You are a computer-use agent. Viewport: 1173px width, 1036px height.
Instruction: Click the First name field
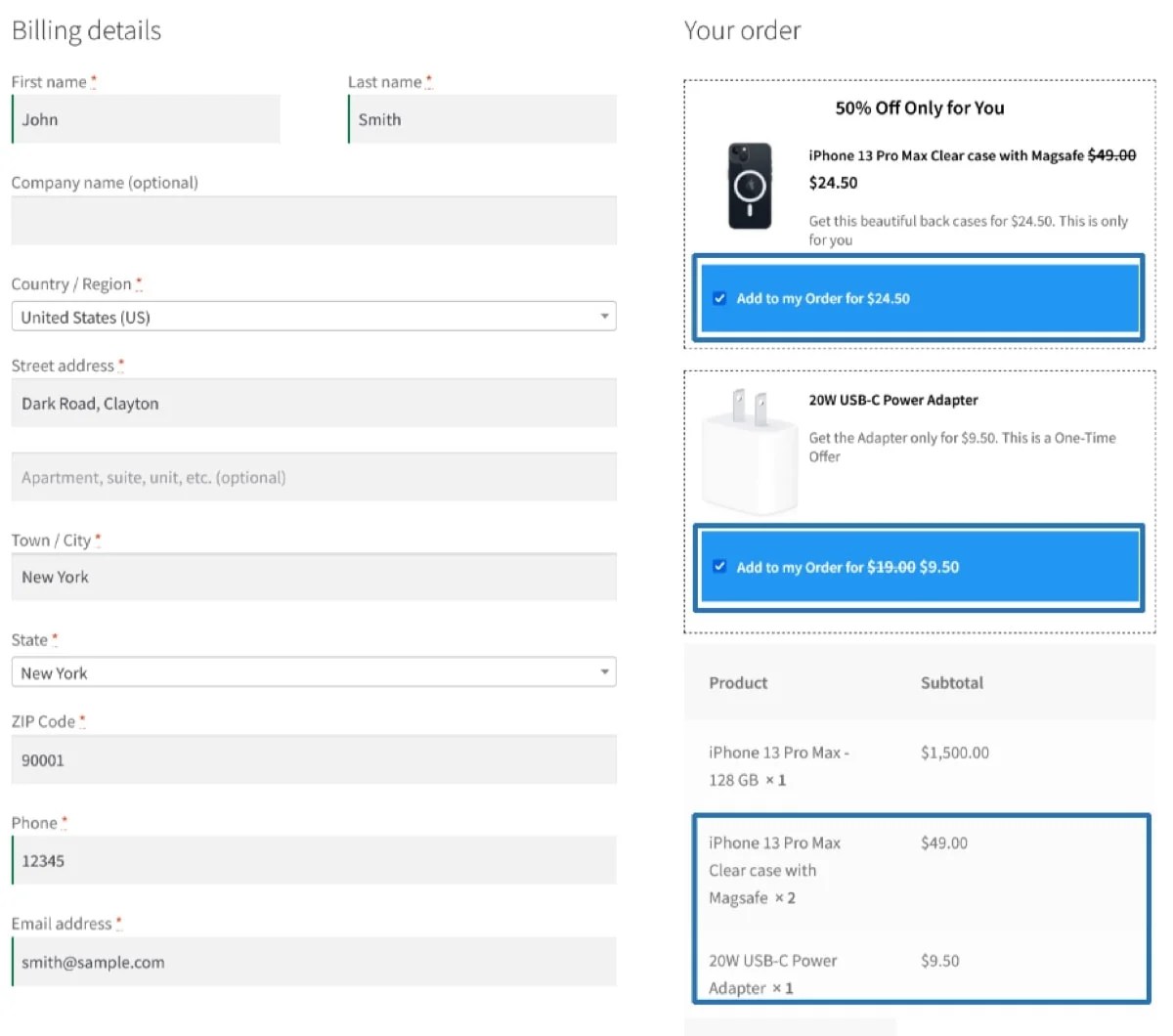click(x=147, y=119)
